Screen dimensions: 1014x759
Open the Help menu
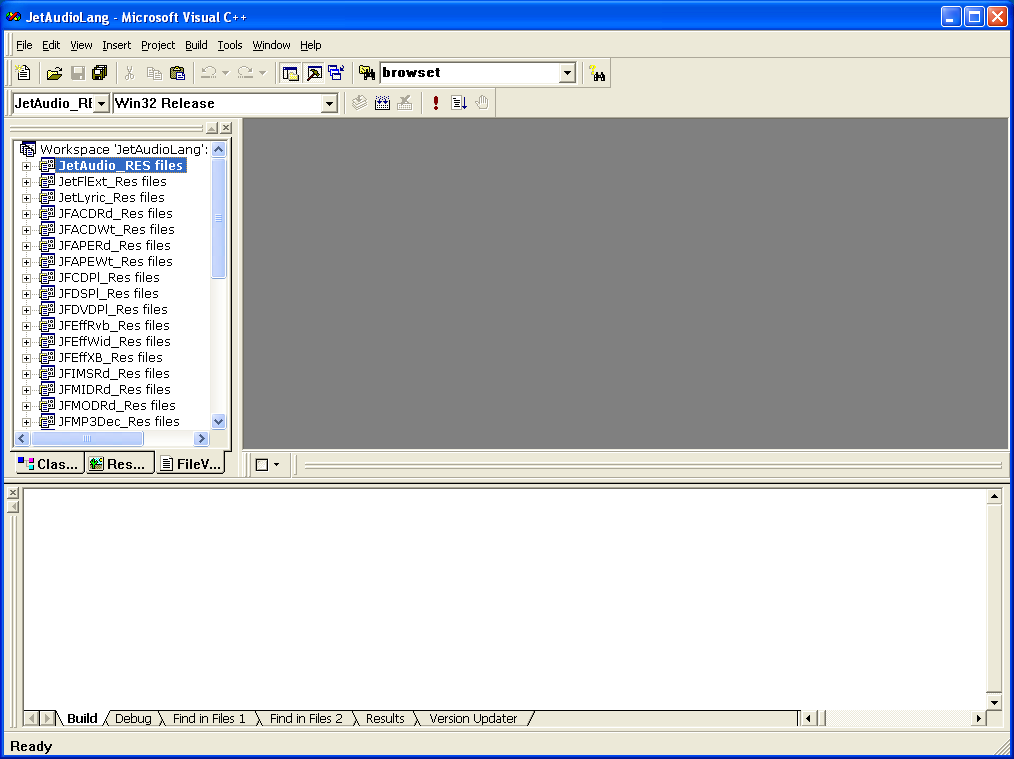tap(310, 45)
